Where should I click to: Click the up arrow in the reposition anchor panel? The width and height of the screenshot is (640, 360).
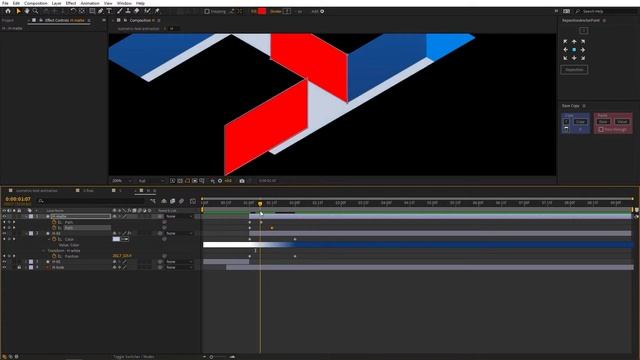coord(574,41)
